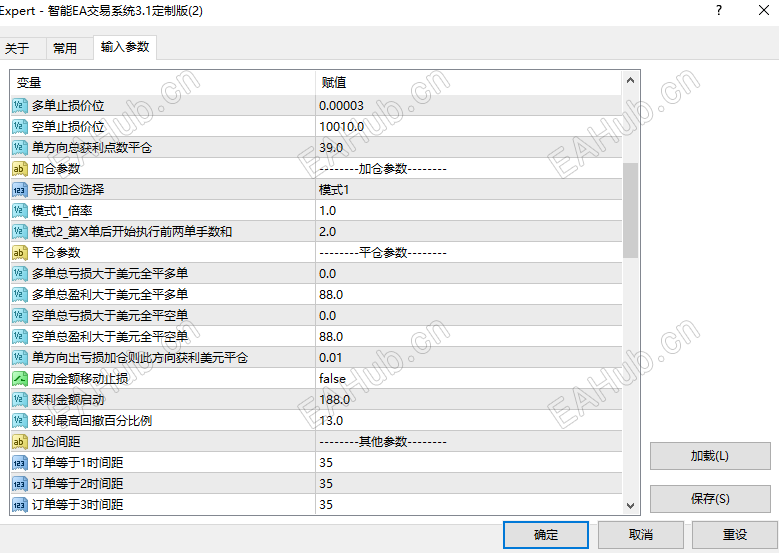Click the green boolean icon beside 启动金额移动止损
Image resolution: width=779 pixels, height=553 pixels.
coord(19,378)
